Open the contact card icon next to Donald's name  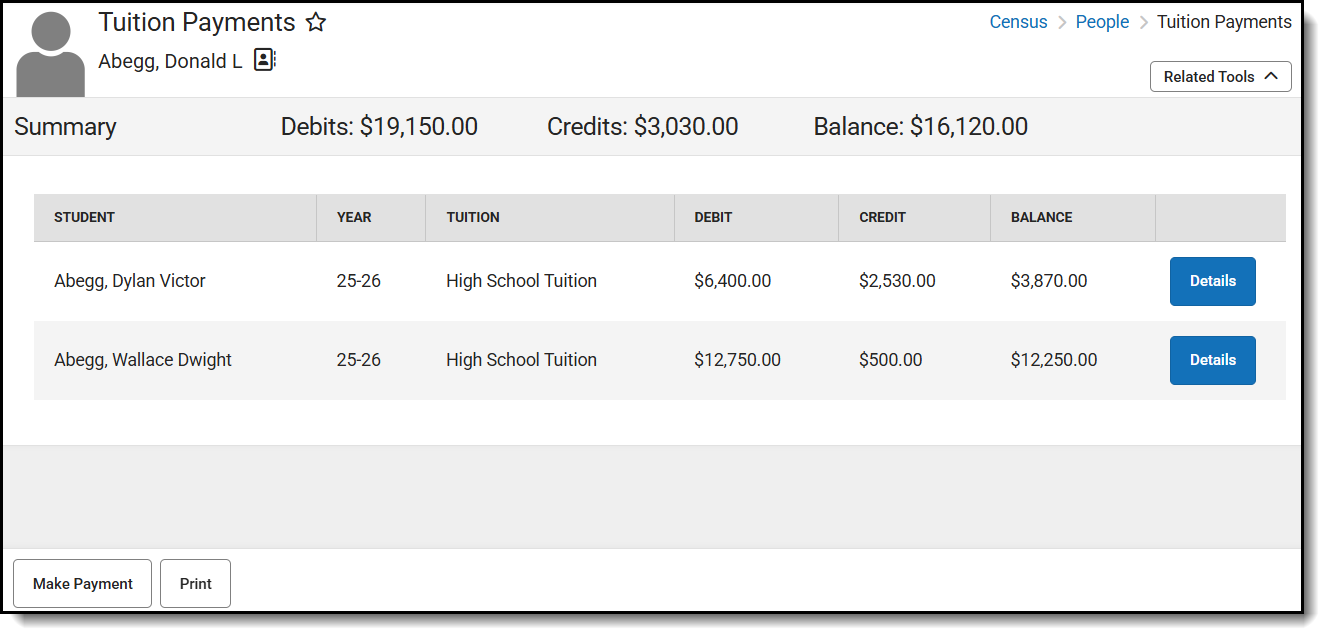tap(264, 60)
